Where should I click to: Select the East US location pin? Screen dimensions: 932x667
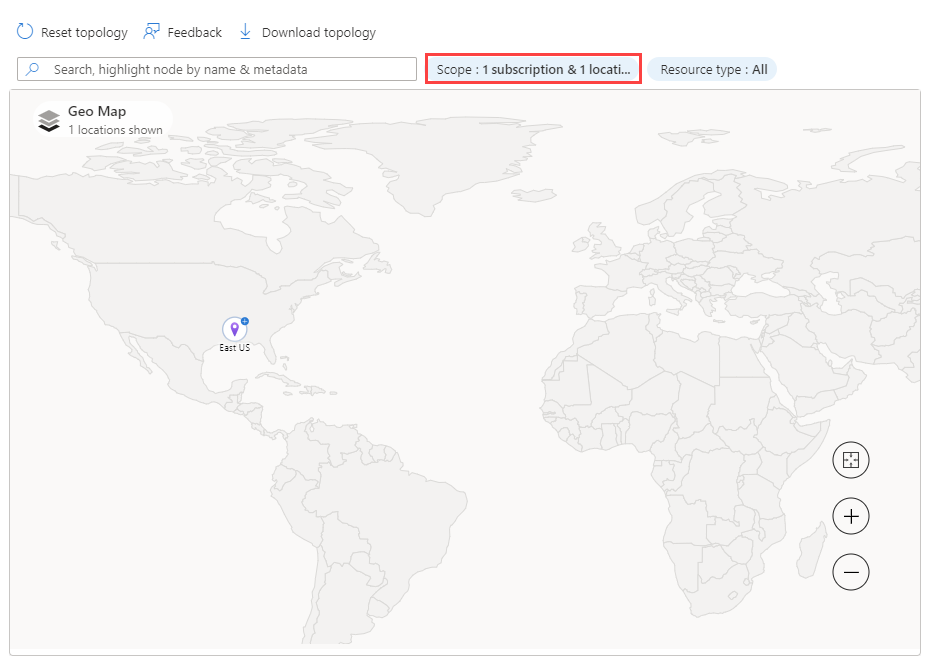coord(234,329)
